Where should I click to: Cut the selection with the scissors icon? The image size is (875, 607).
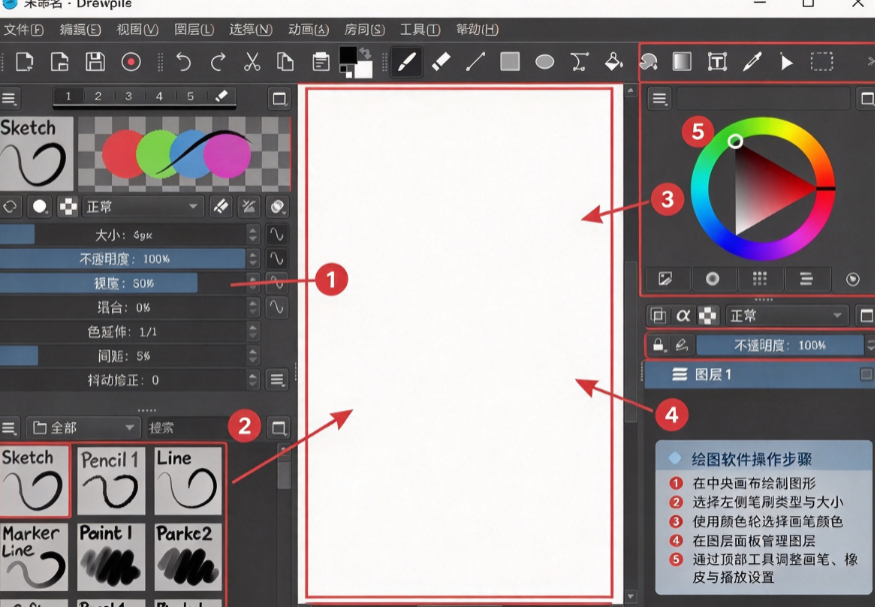[252, 61]
